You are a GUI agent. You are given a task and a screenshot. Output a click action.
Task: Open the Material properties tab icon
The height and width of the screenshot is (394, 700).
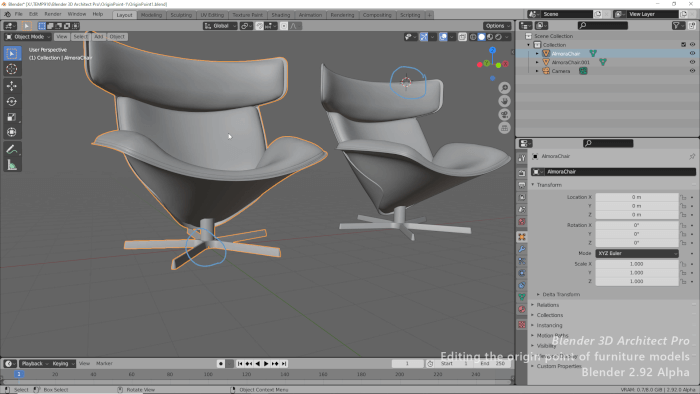point(522,309)
